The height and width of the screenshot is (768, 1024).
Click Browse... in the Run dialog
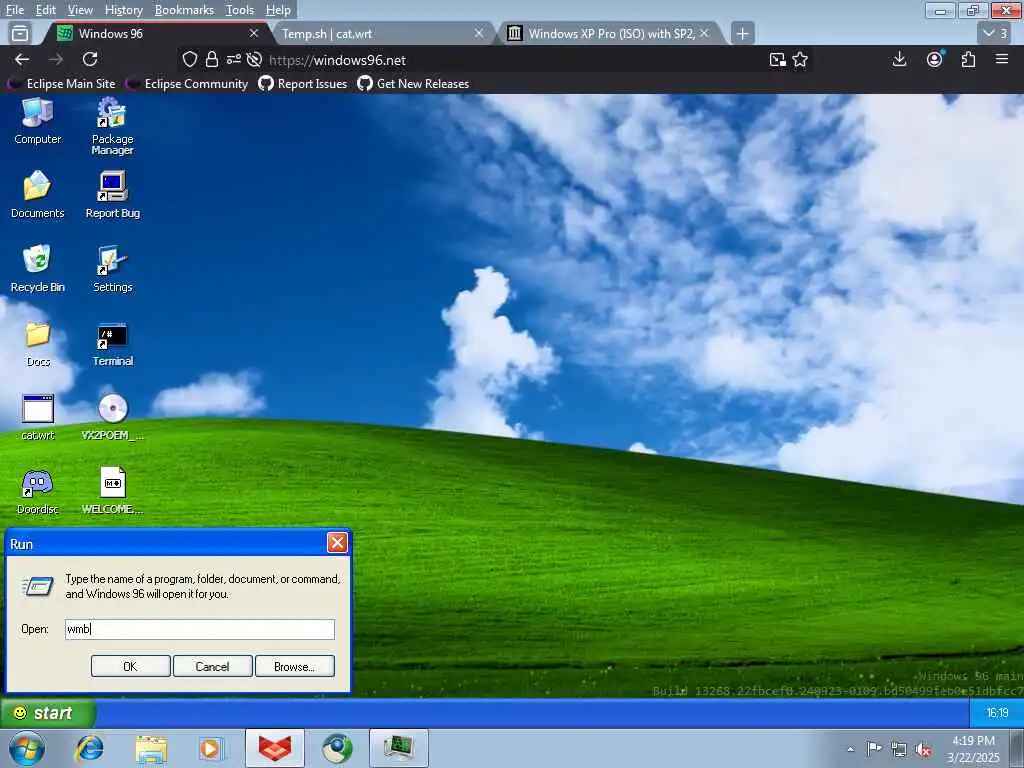tap(295, 666)
